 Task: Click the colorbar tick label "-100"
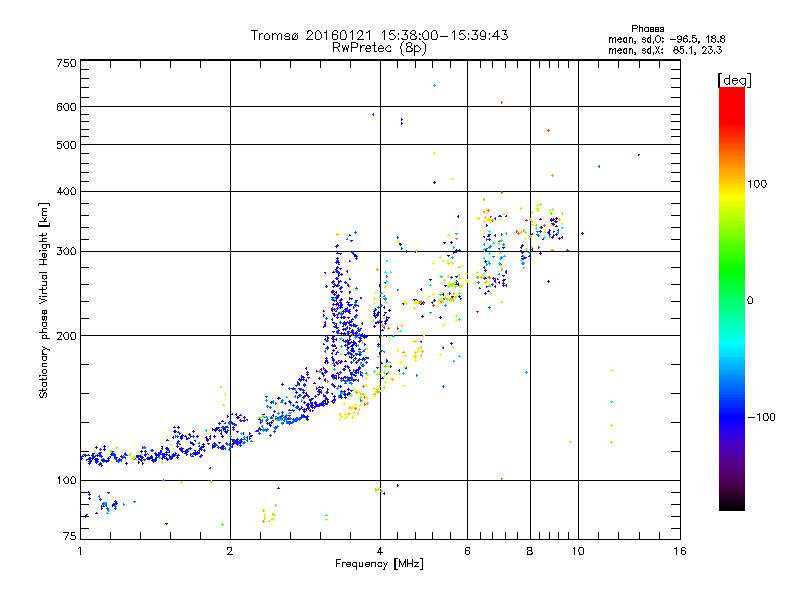click(x=761, y=417)
